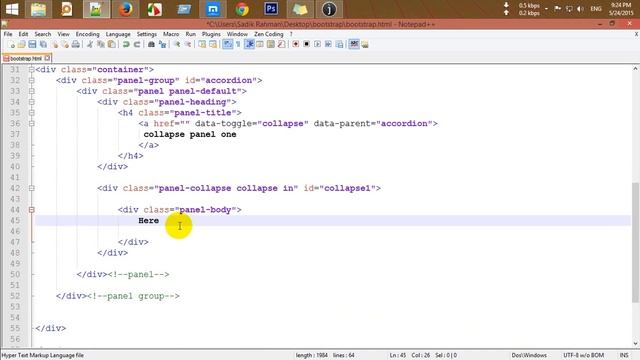Open the Replace dialog toolbar icon
640x360 pixels.
pos(162,44)
